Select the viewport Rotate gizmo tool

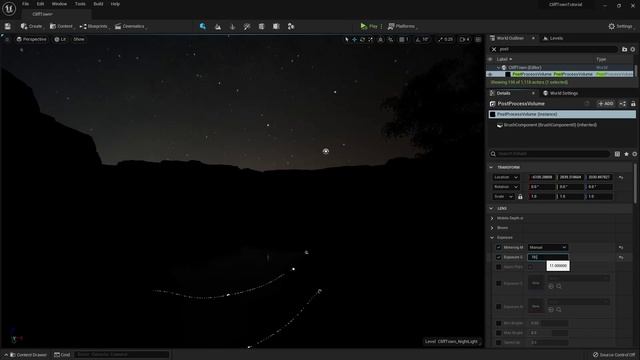pyautogui.click(x=362, y=40)
